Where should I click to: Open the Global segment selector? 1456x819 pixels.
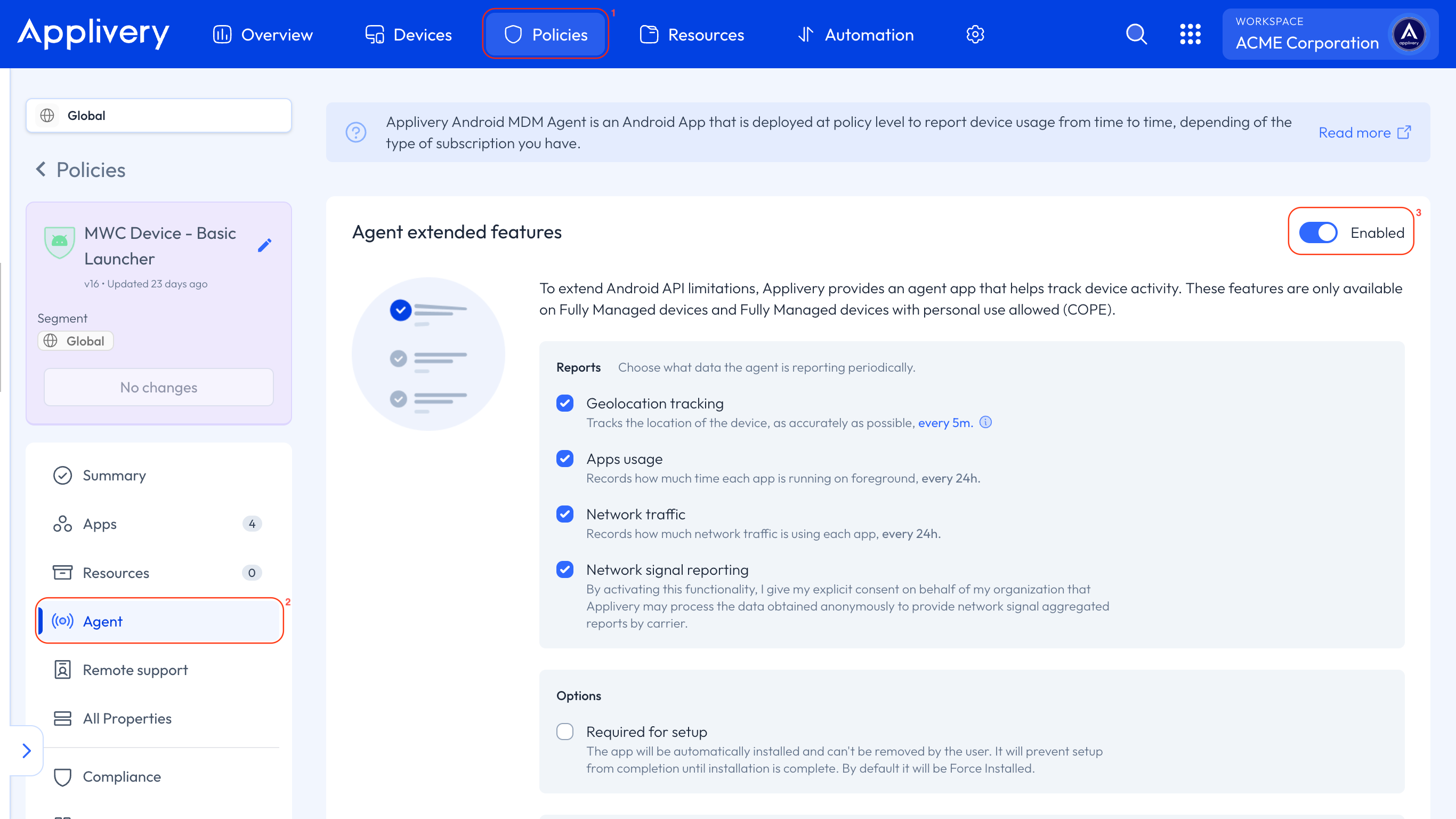(x=158, y=115)
